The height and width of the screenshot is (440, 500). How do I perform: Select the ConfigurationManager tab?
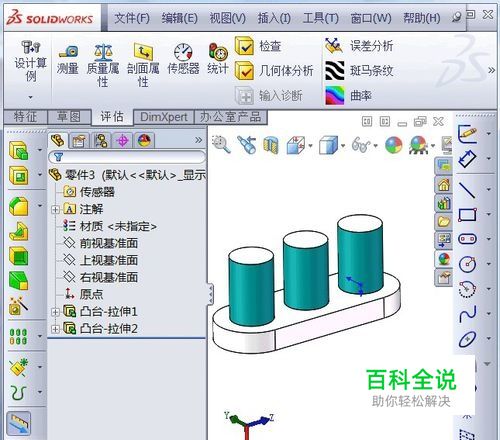[101, 141]
